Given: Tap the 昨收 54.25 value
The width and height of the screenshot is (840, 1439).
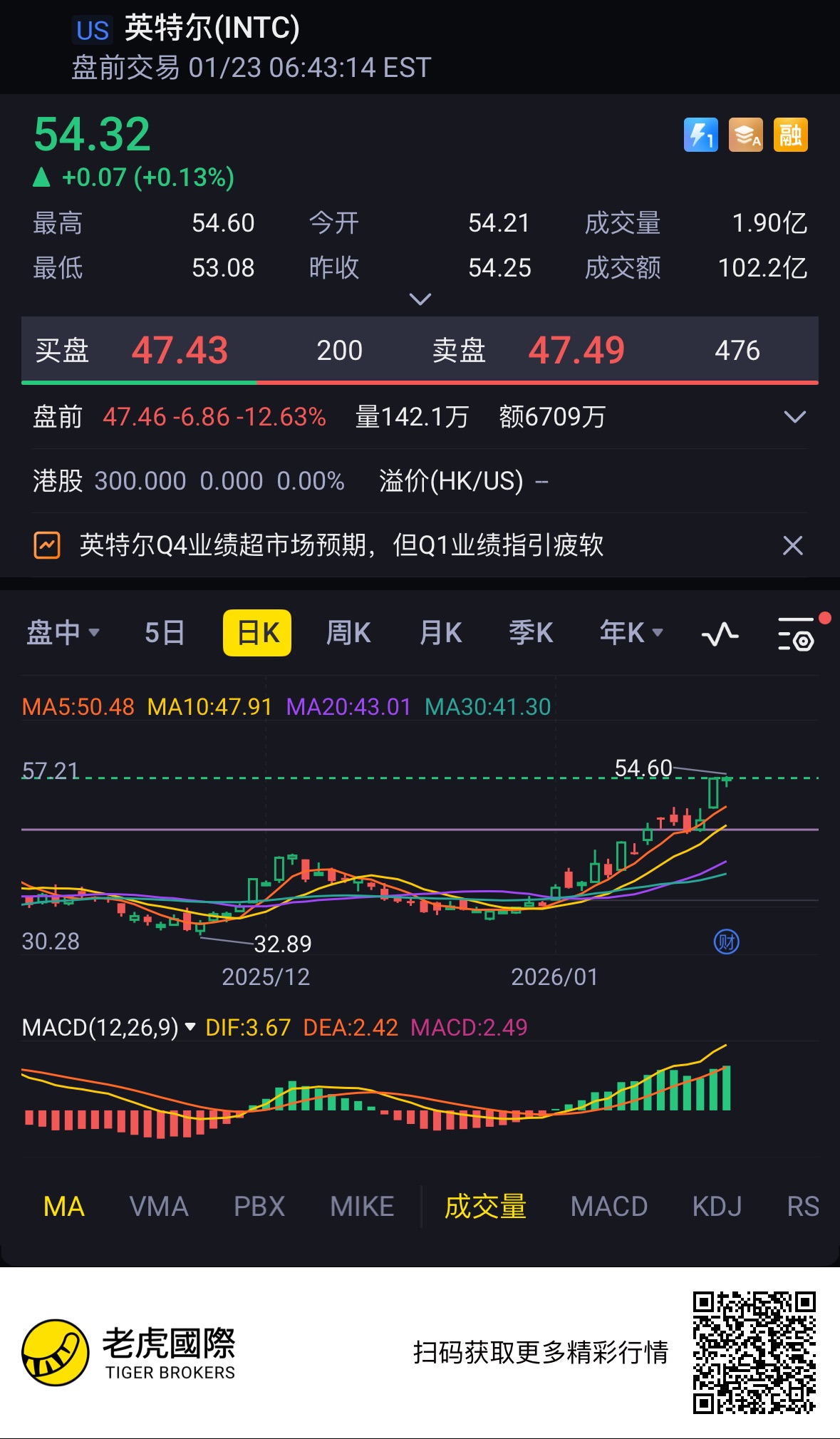Looking at the screenshot, I should pos(499,268).
